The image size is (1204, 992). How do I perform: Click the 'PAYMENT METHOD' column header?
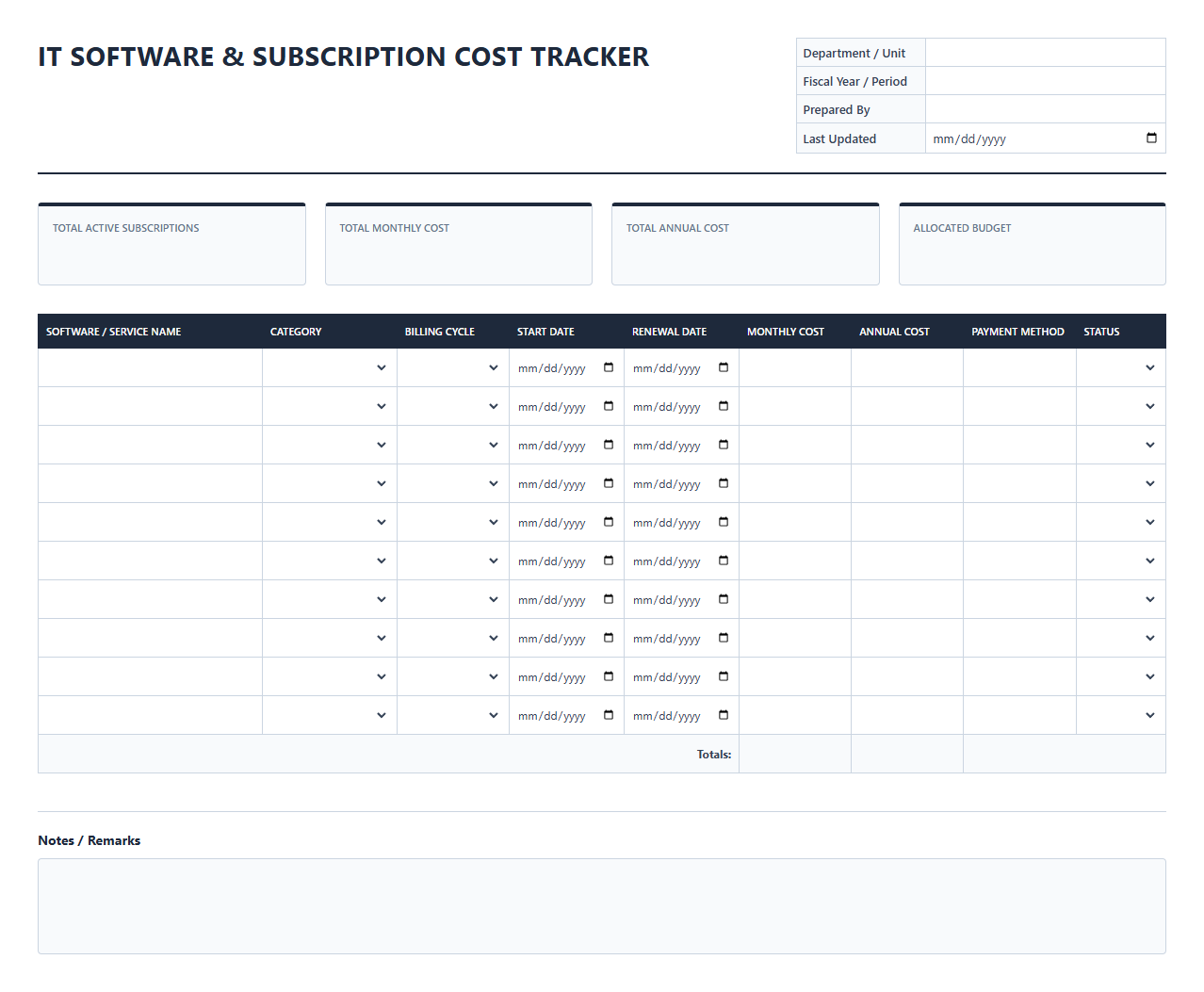[x=1017, y=332]
